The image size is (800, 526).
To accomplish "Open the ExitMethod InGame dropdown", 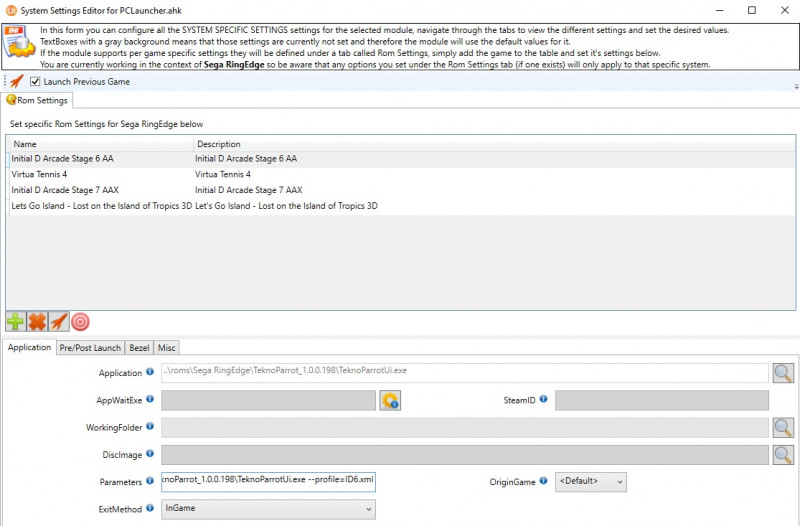I will coord(268,509).
